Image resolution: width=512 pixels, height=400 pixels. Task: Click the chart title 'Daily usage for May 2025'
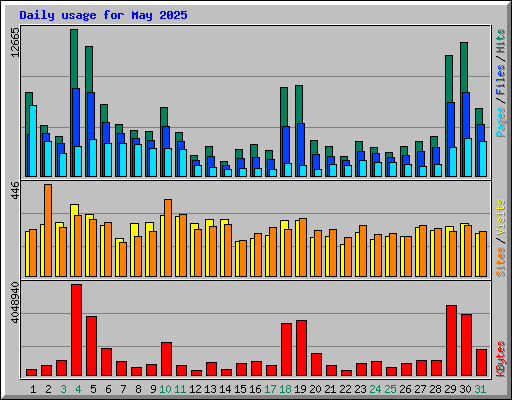[103, 15]
